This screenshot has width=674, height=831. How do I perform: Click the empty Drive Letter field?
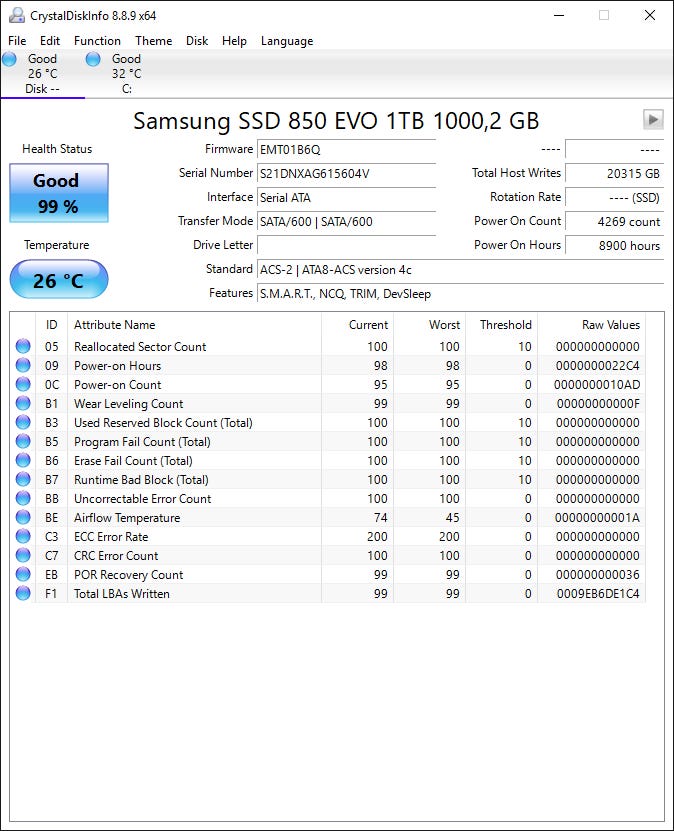click(x=347, y=245)
